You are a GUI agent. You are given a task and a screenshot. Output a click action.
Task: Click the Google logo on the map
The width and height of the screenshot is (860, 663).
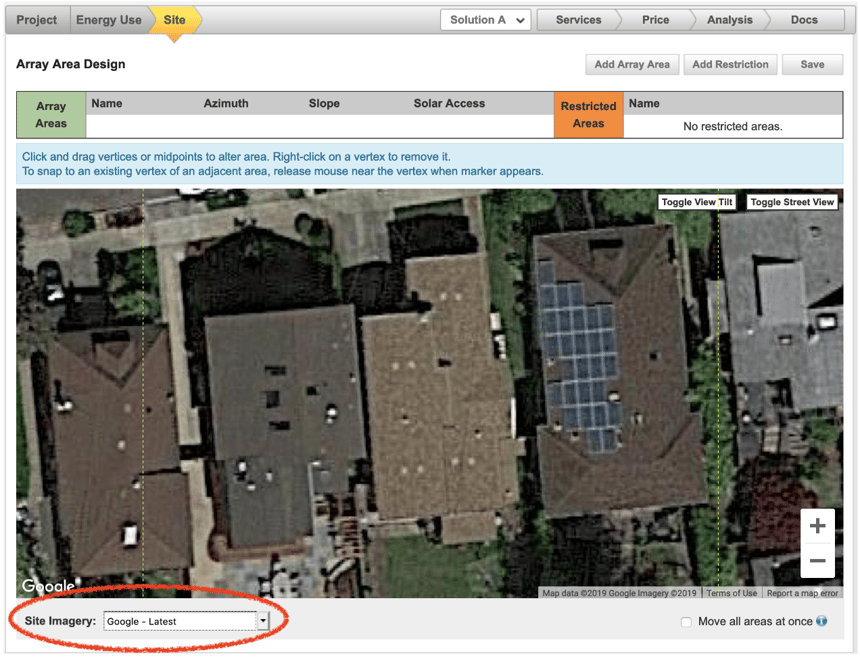pos(47,586)
